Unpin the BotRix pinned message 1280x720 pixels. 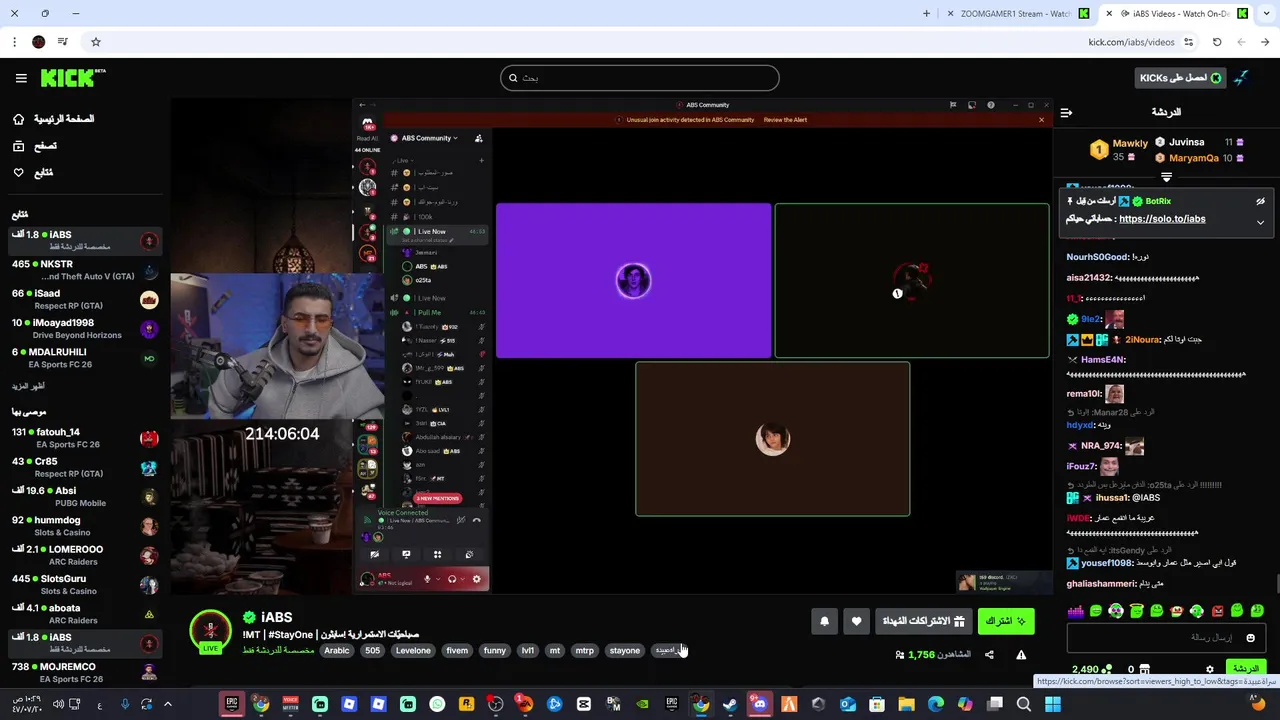pos(1260,201)
